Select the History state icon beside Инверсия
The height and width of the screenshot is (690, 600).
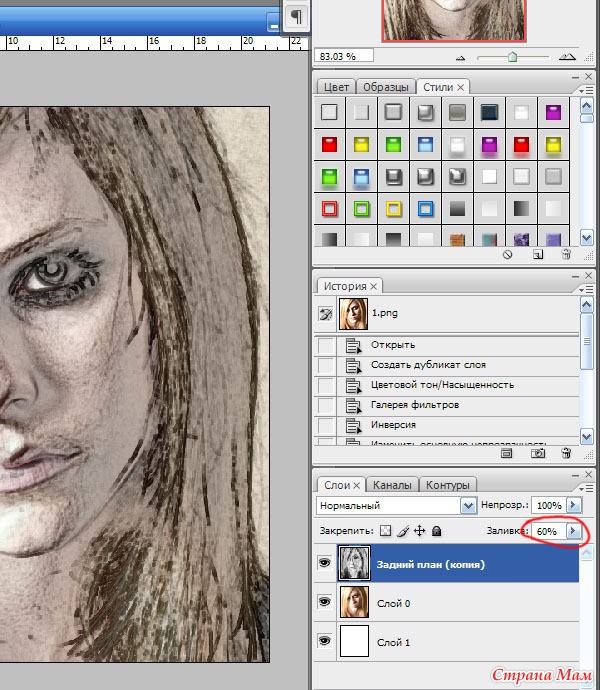point(353,425)
